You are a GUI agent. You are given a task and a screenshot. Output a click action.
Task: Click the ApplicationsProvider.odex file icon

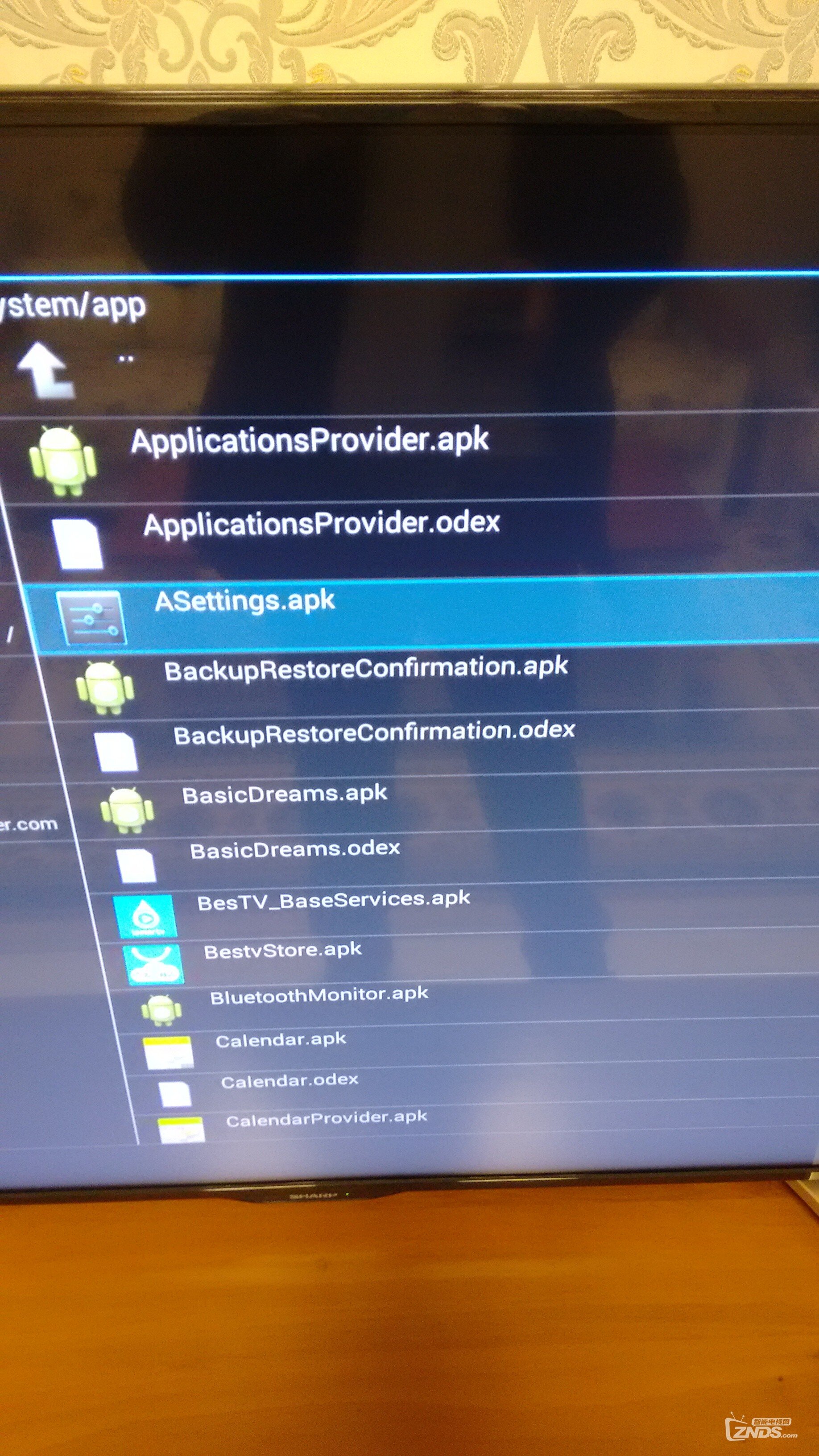point(78,544)
